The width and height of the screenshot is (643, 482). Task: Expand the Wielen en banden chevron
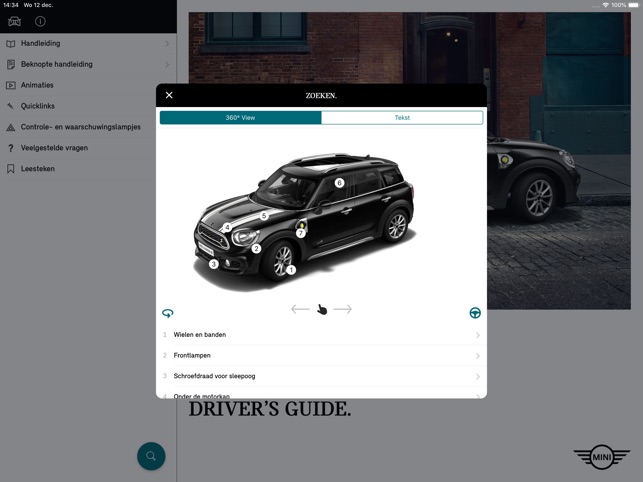point(478,335)
